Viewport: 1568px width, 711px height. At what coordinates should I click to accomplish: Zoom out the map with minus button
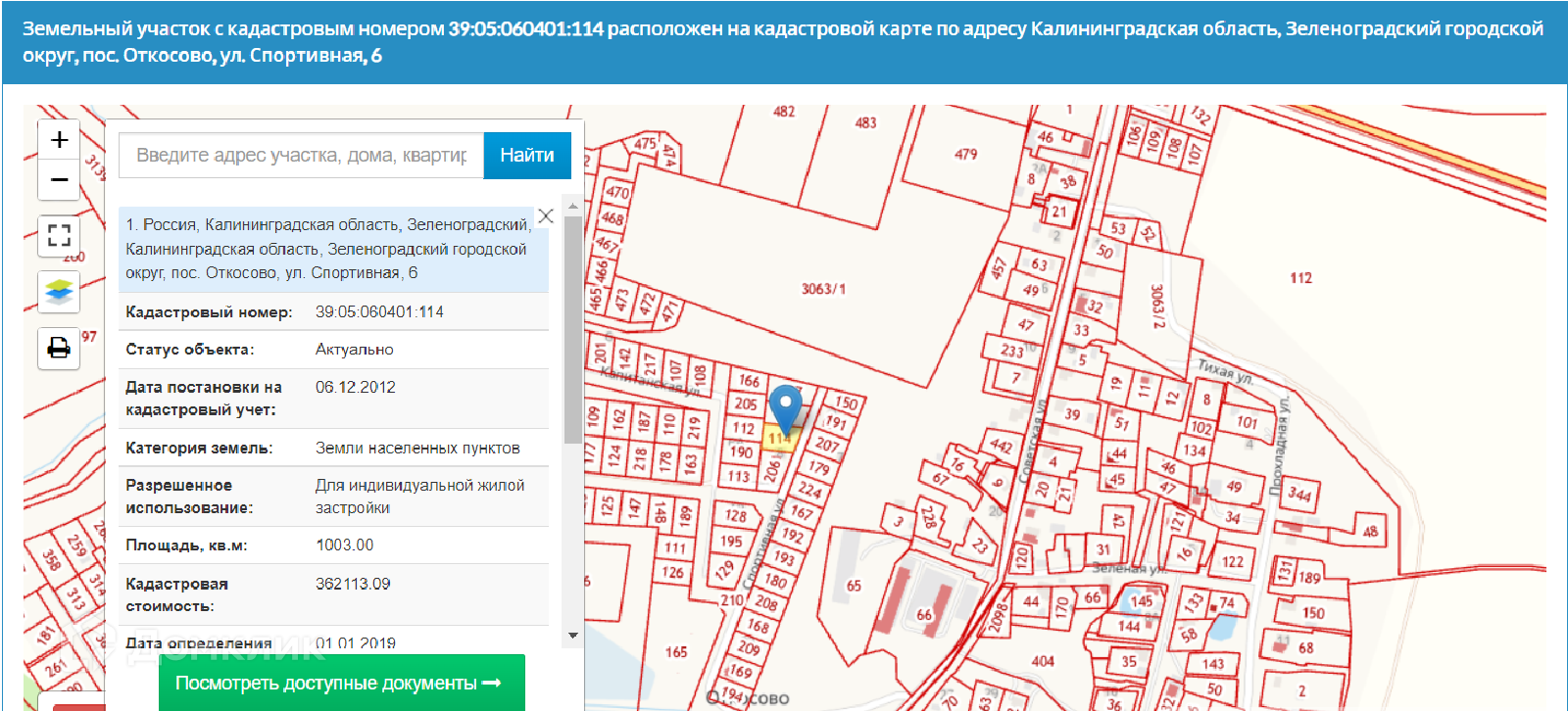tap(59, 180)
